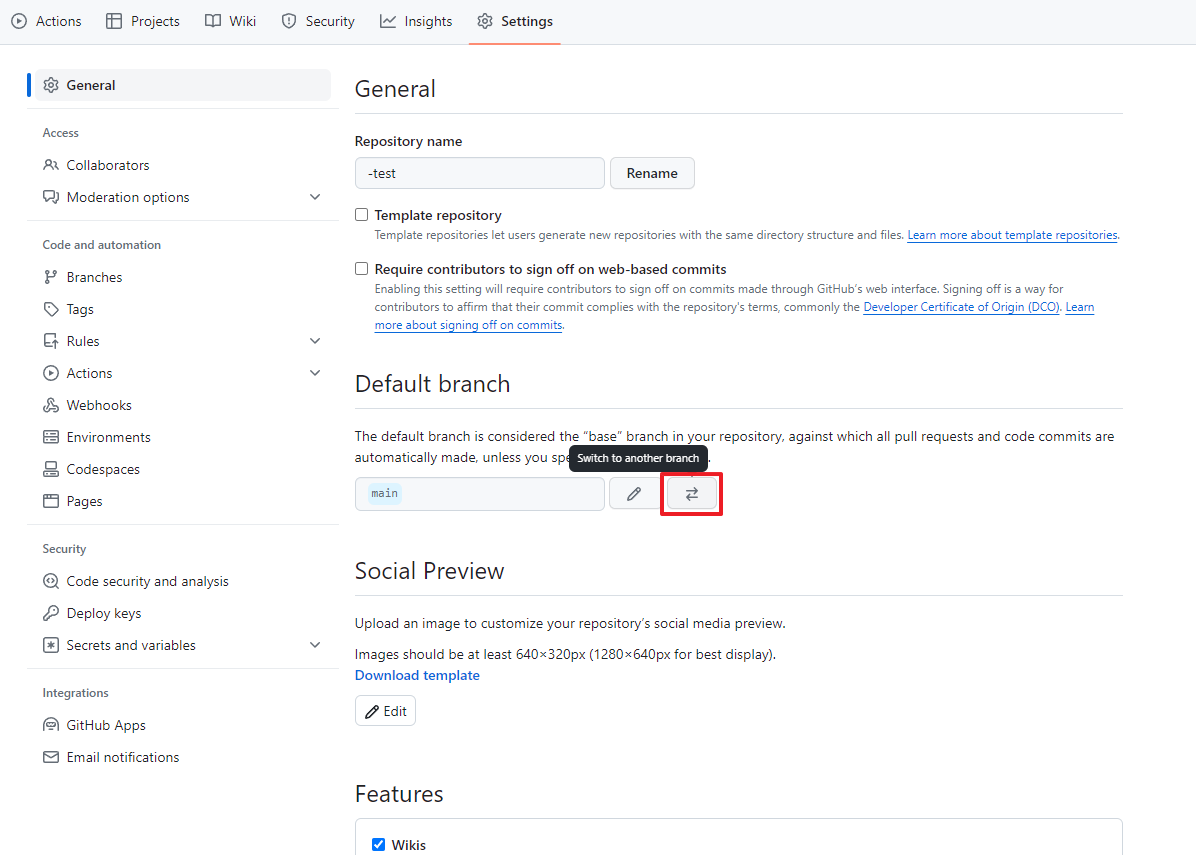Click the Wiki book icon
Viewport: 1196px width, 855px height.
[x=213, y=21]
